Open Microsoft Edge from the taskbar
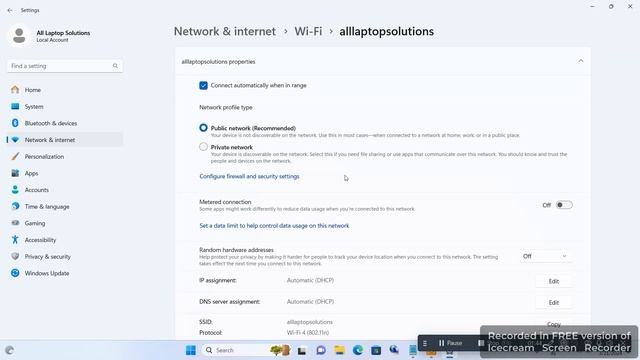Image resolution: width=640 pixels, height=360 pixels. click(358, 350)
